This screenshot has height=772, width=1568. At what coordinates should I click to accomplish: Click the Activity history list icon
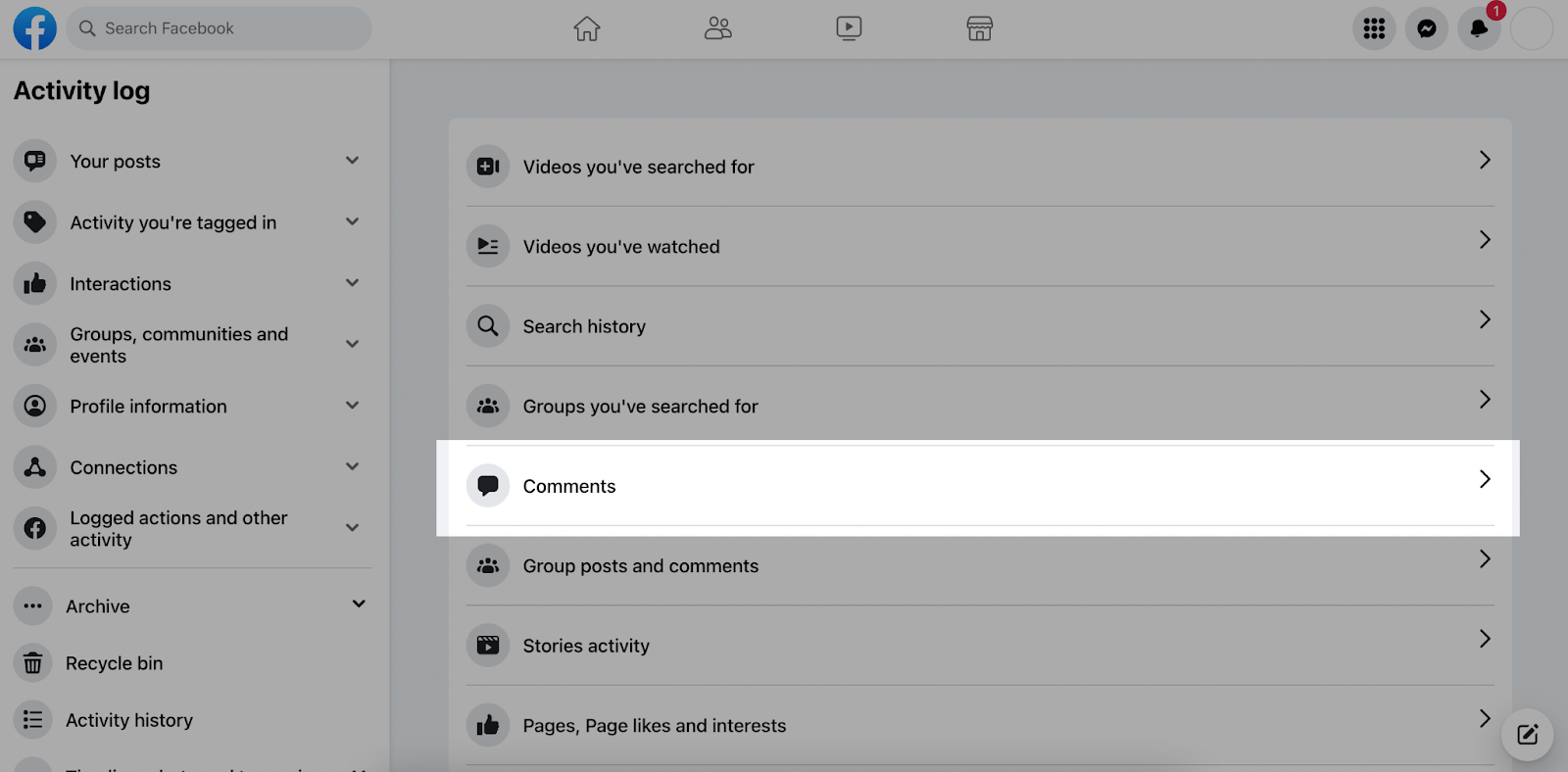coord(33,720)
